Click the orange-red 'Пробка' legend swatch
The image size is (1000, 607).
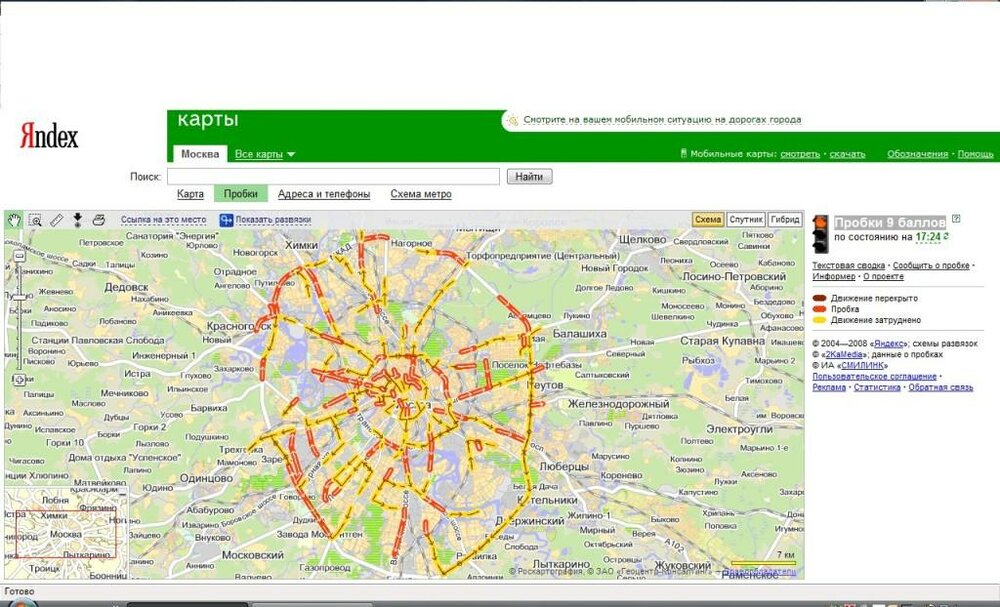pos(820,309)
